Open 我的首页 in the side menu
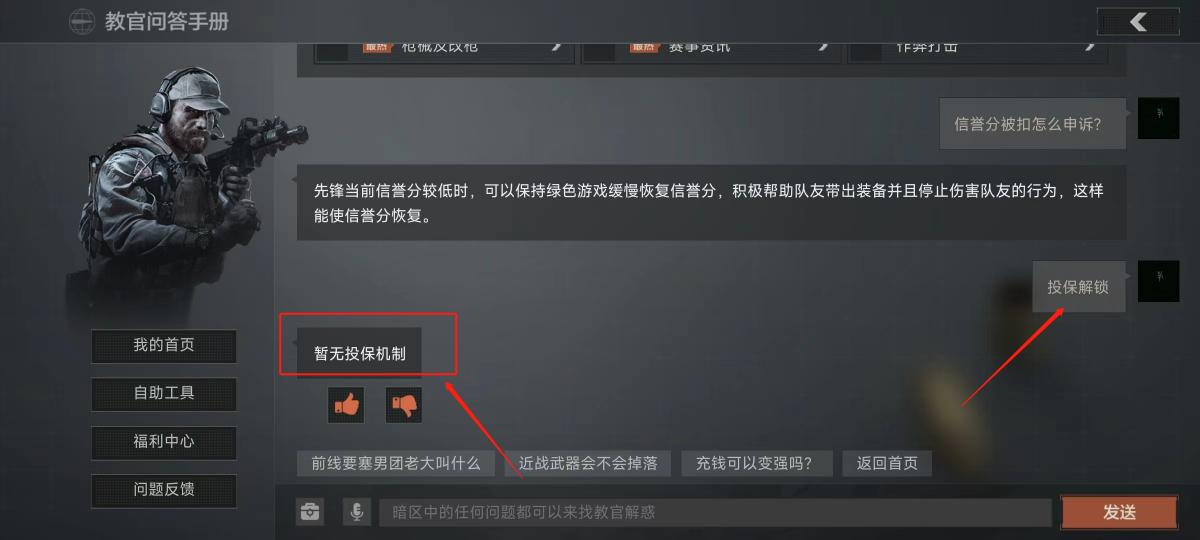1200x540 pixels. click(164, 346)
